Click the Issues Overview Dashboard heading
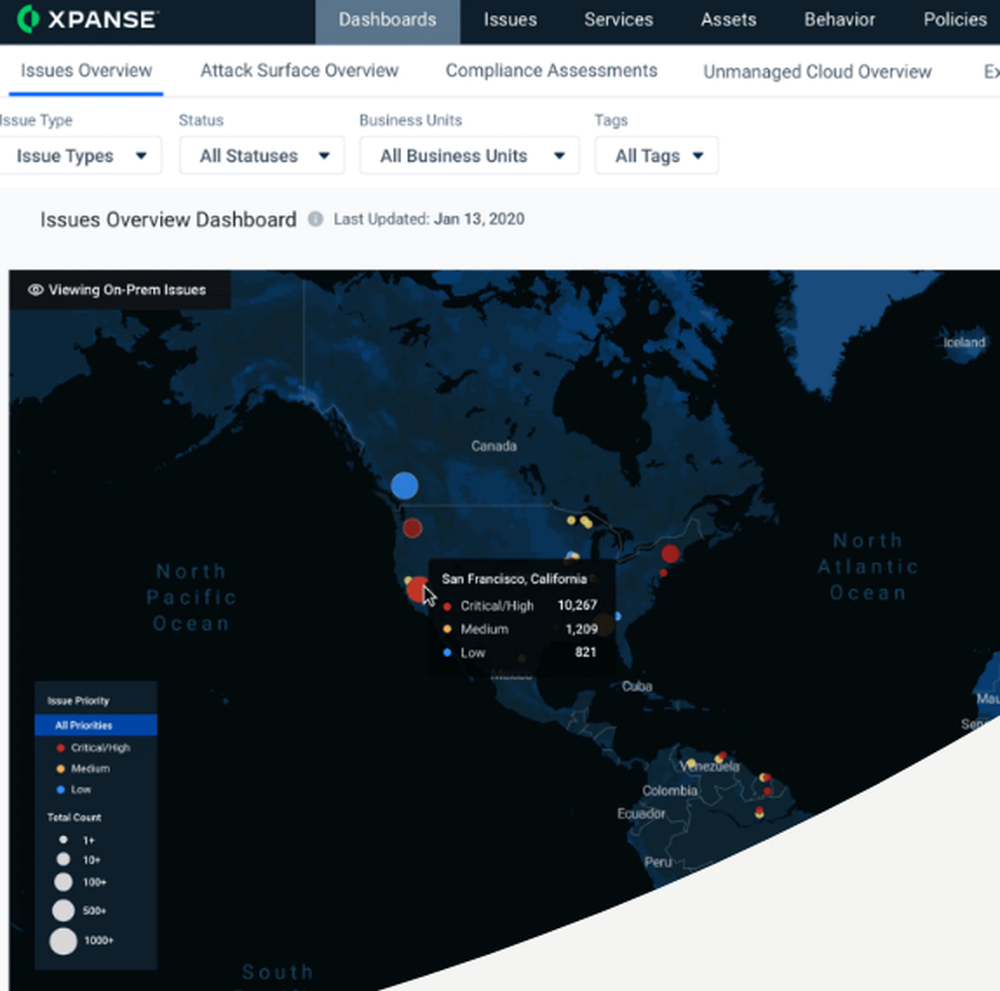The height and width of the screenshot is (991, 1000). pyautogui.click(x=168, y=219)
